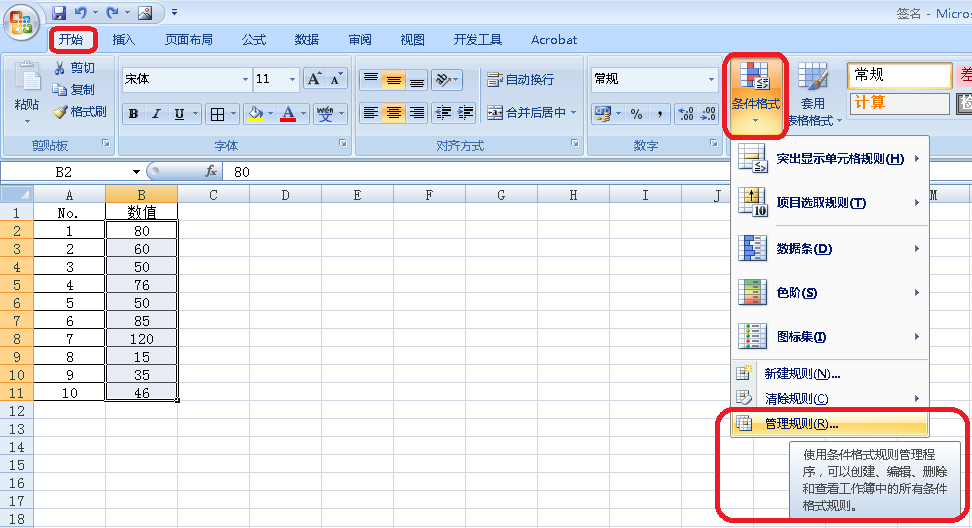The image size is (972, 528).
Task: Open the 公式 tab
Action: click(254, 40)
